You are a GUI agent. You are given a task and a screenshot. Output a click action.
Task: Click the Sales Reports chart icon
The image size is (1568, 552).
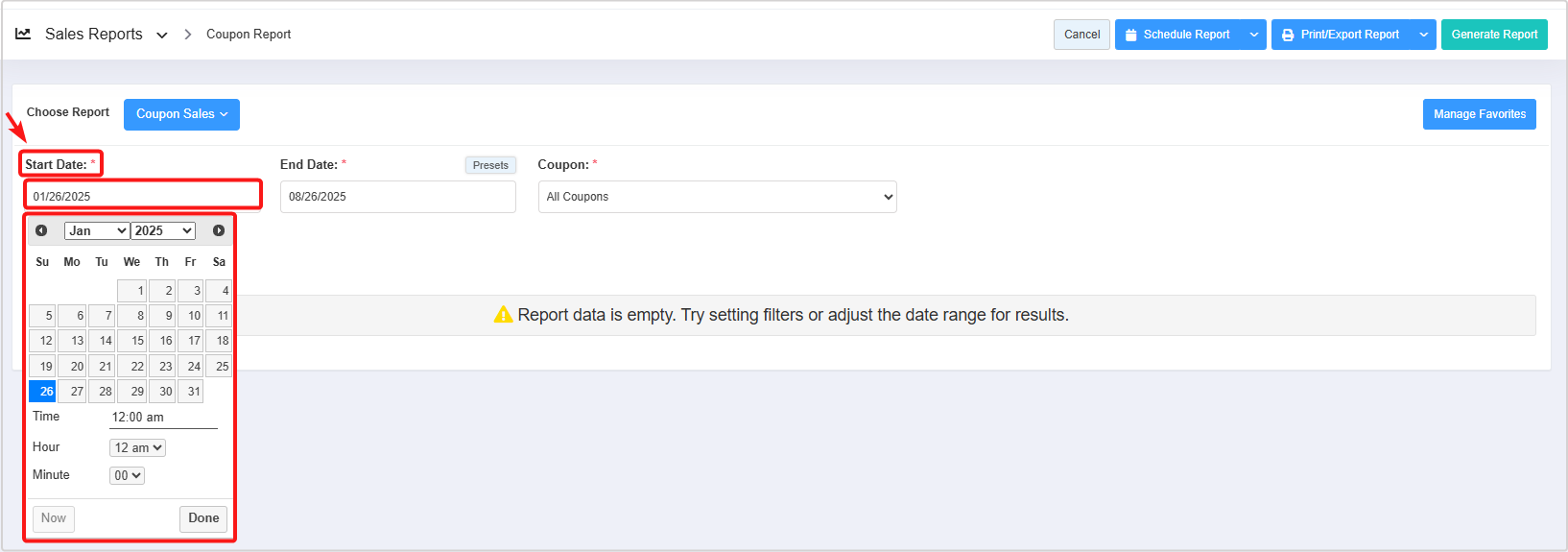23,34
